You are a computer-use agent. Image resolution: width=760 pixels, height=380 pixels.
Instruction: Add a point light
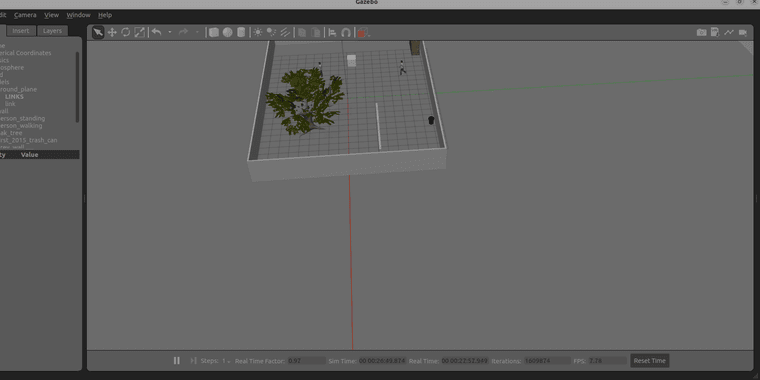pyautogui.click(x=258, y=32)
